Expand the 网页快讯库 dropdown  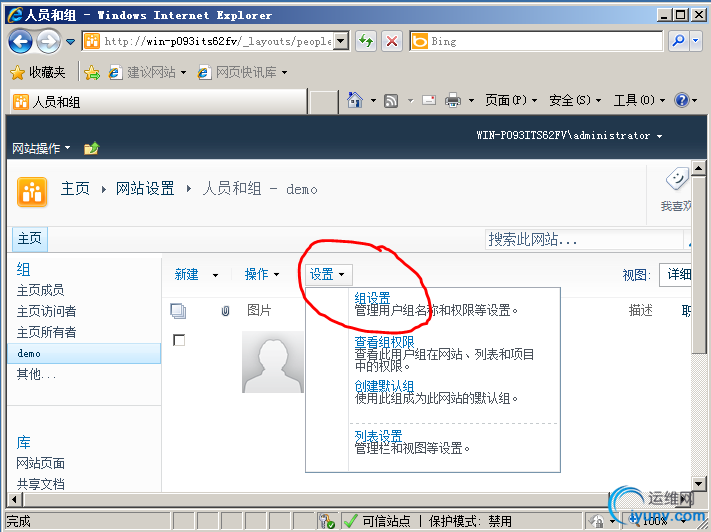click(x=284, y=72)
